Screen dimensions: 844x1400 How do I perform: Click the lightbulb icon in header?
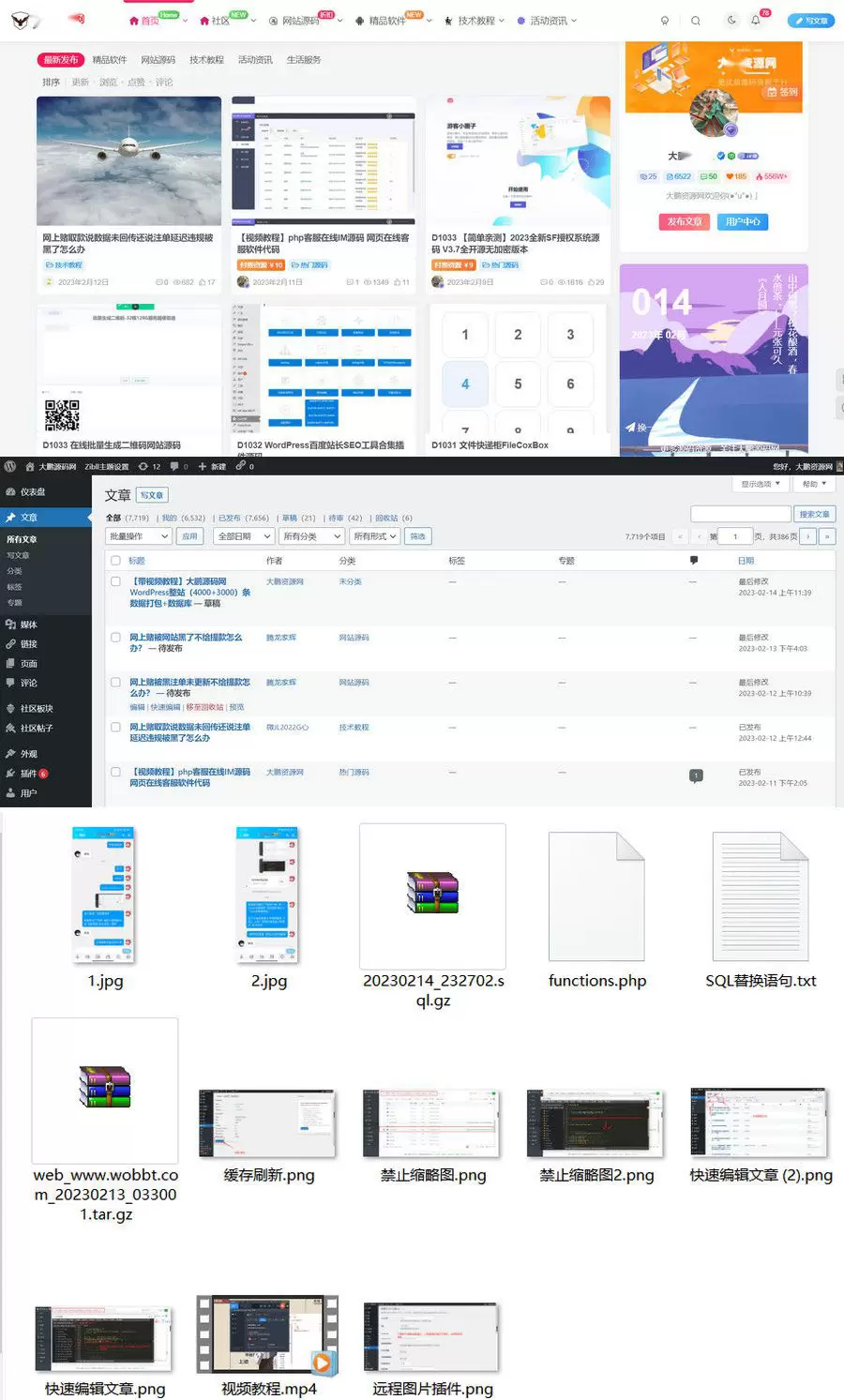pos(665,21)
